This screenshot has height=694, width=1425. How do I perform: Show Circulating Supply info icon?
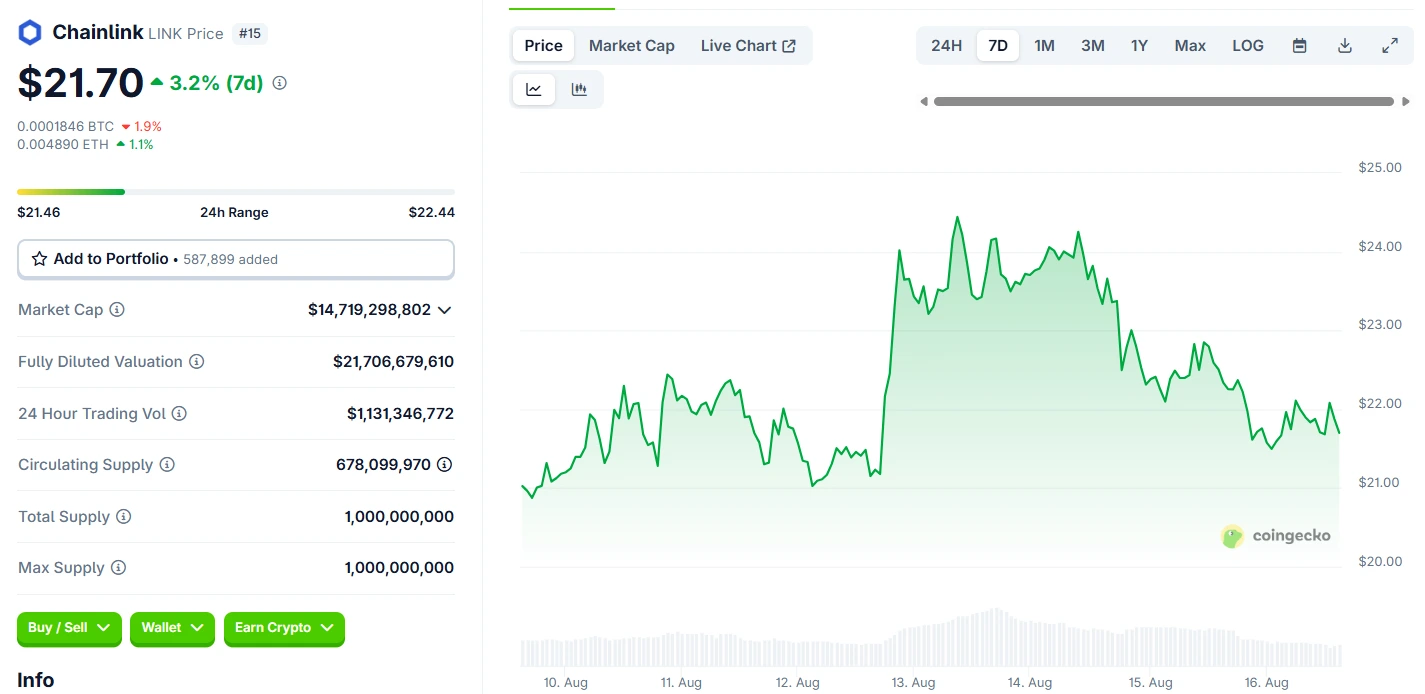(167, 465)
